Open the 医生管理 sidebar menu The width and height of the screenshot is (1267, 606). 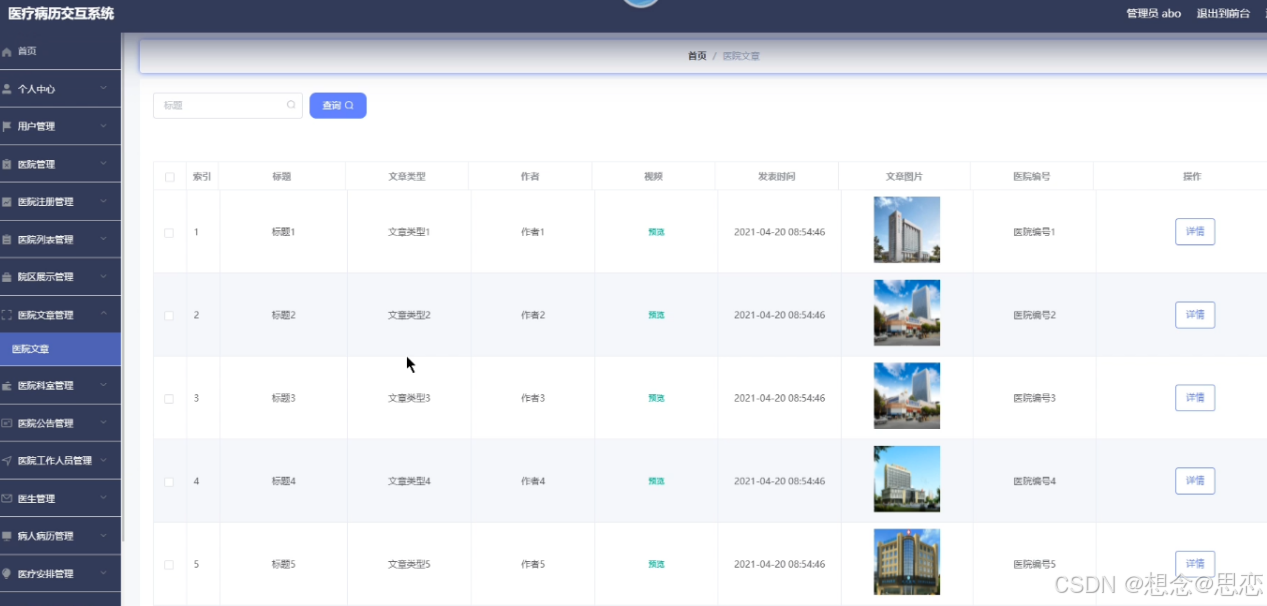pyautogui.click(x=60, y=498)
